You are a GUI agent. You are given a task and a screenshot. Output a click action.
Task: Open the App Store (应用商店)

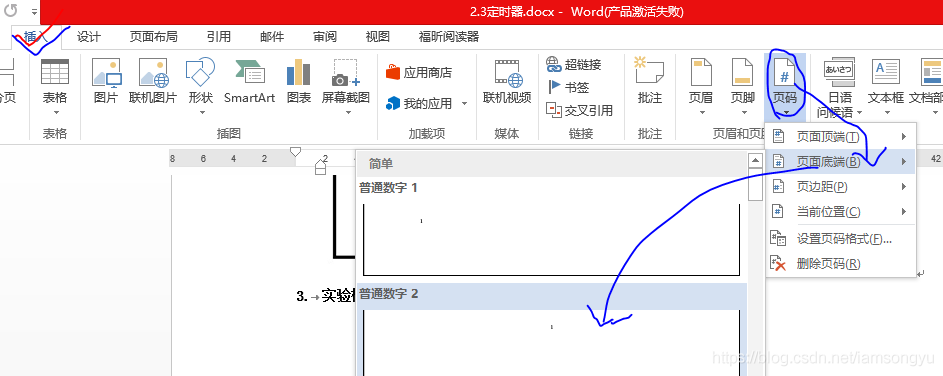tap(419, 73)
